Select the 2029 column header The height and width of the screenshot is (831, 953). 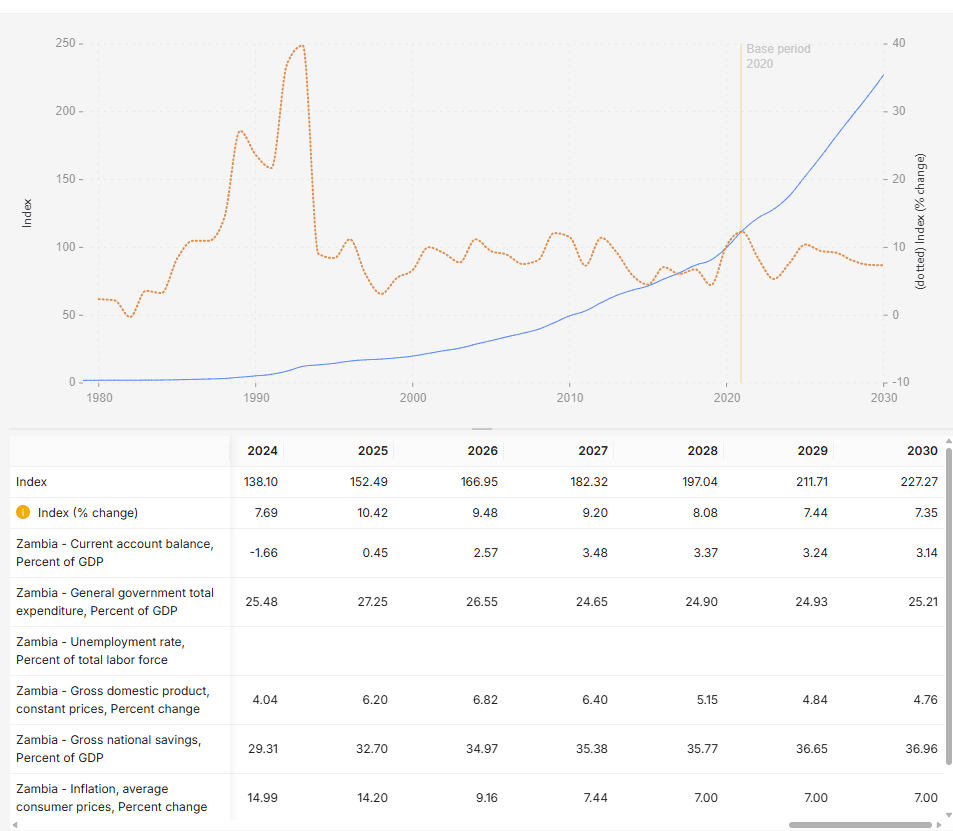813,450
